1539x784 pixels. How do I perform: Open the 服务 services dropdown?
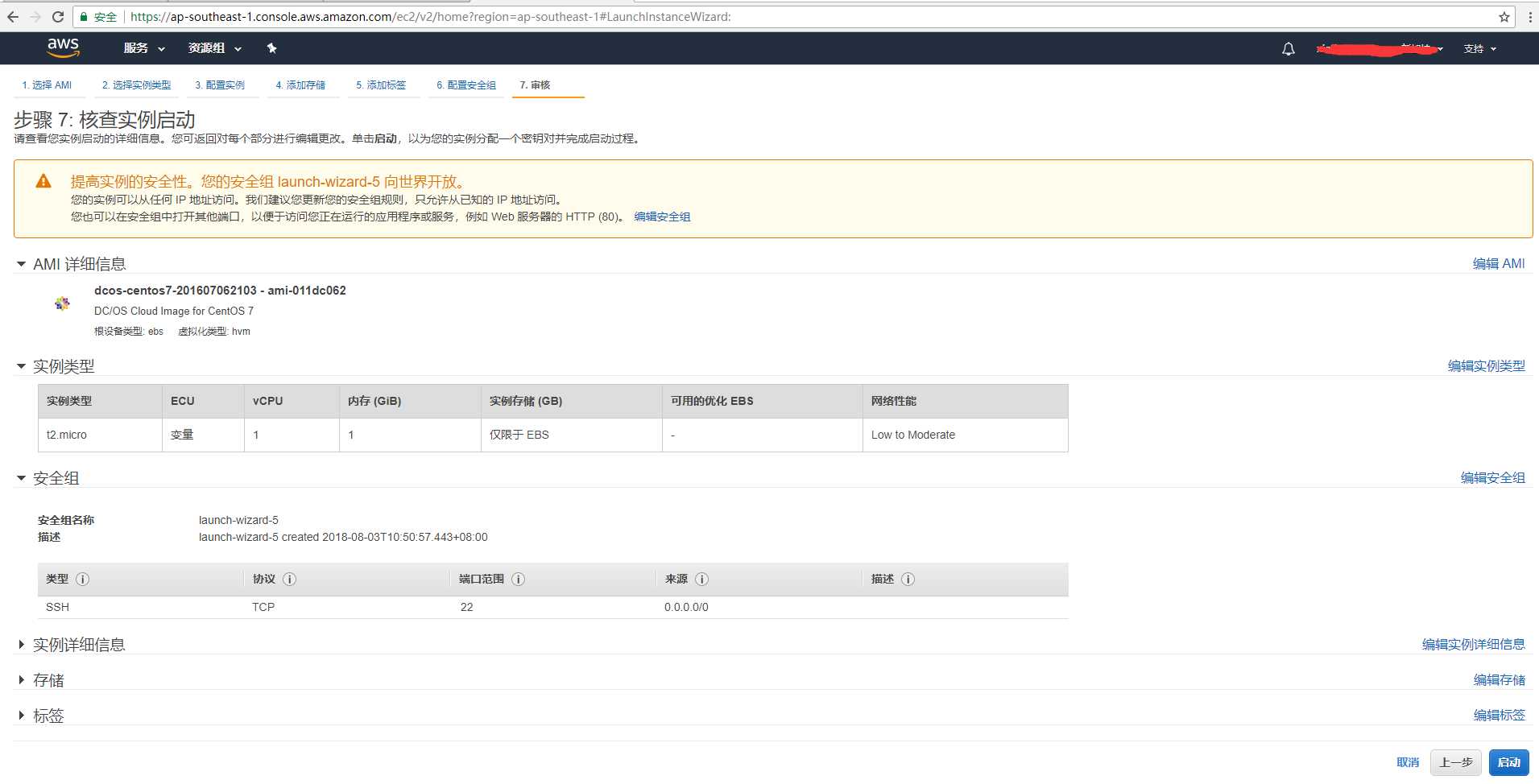144,48
